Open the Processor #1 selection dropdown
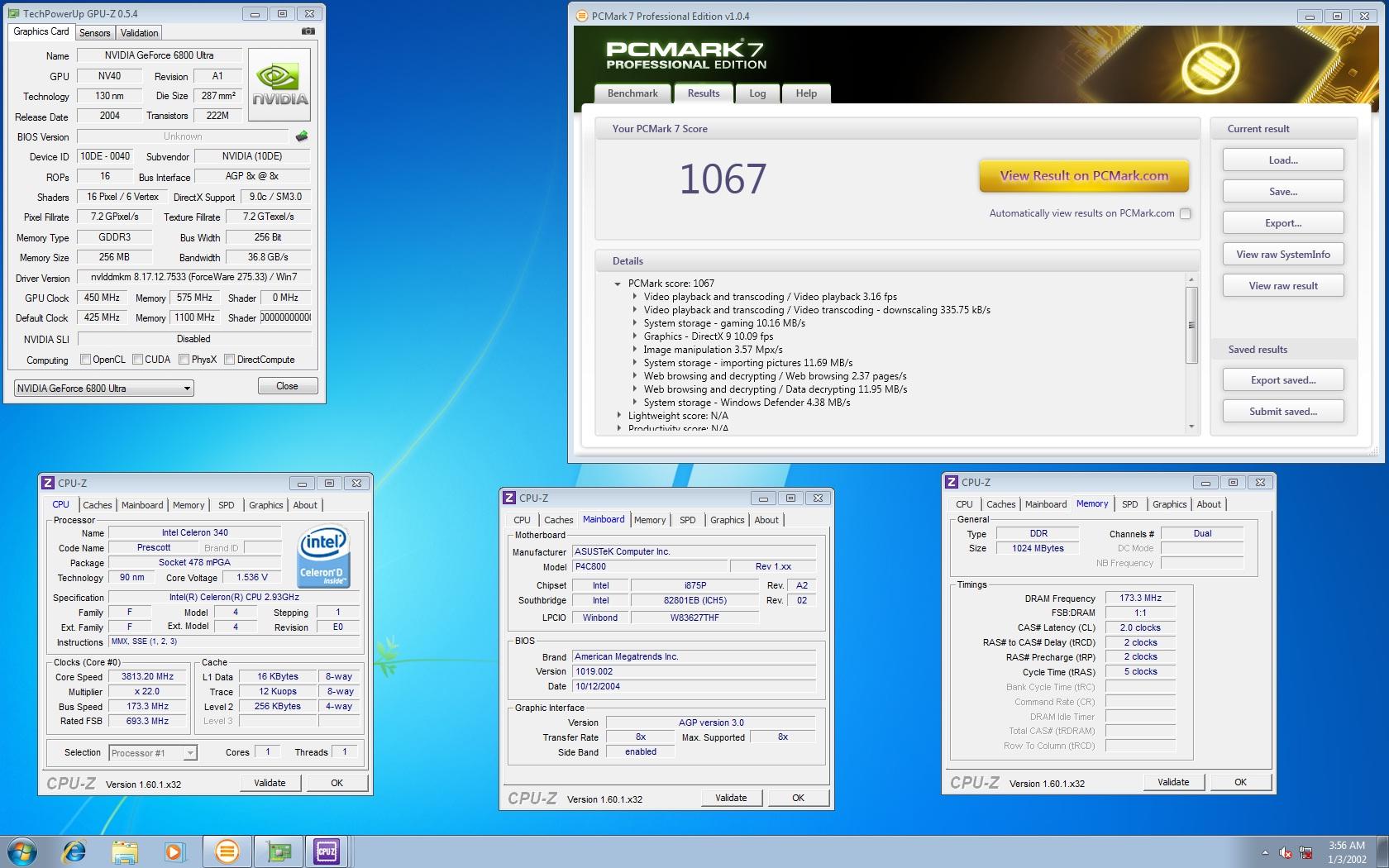This screenshot has width=1389, height=868. (153, 752)
